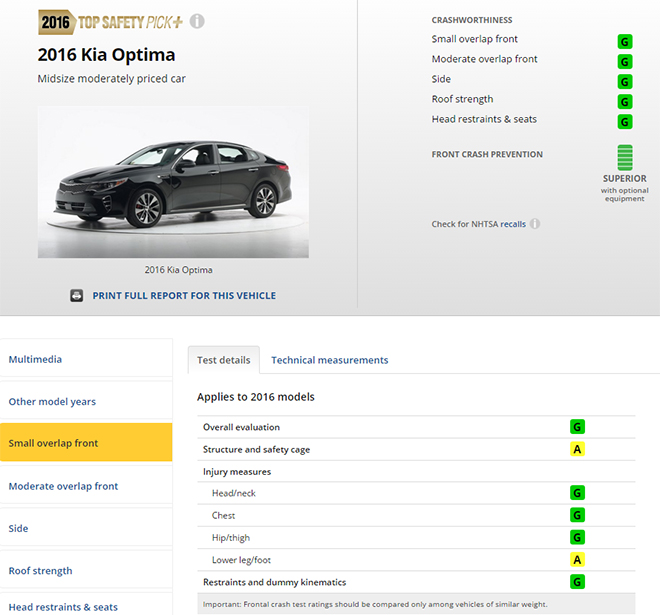Click the green G rating for Roof strength
Viewport: 660px width, 615px height.
click(625, 101)
